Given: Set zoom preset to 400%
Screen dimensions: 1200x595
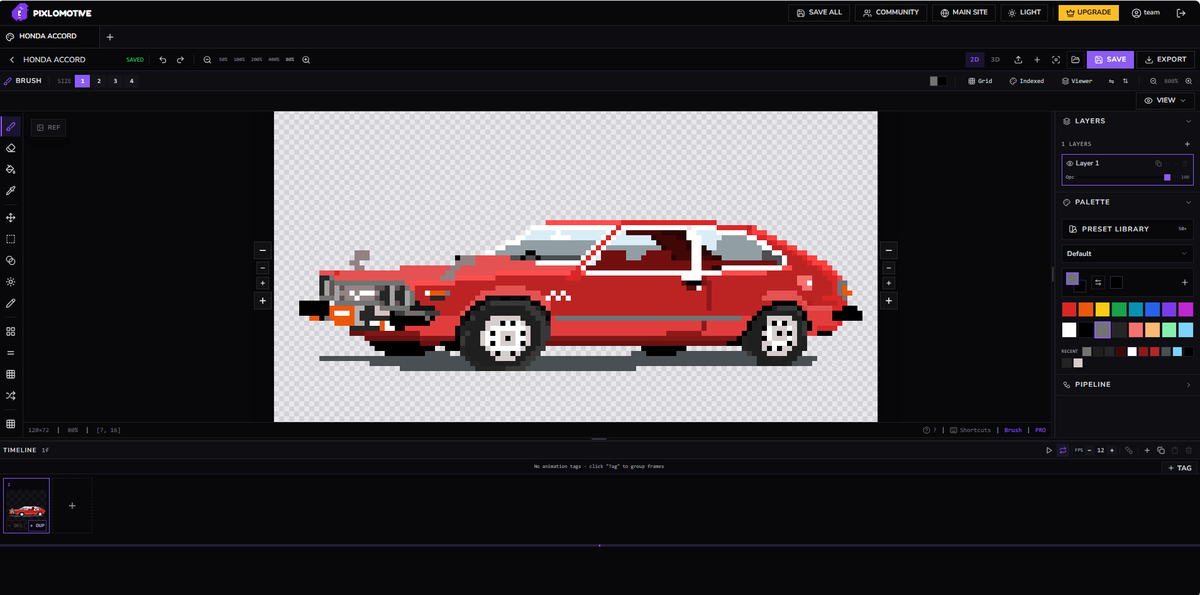Looking at the screenshot, I should pos(273,60).
